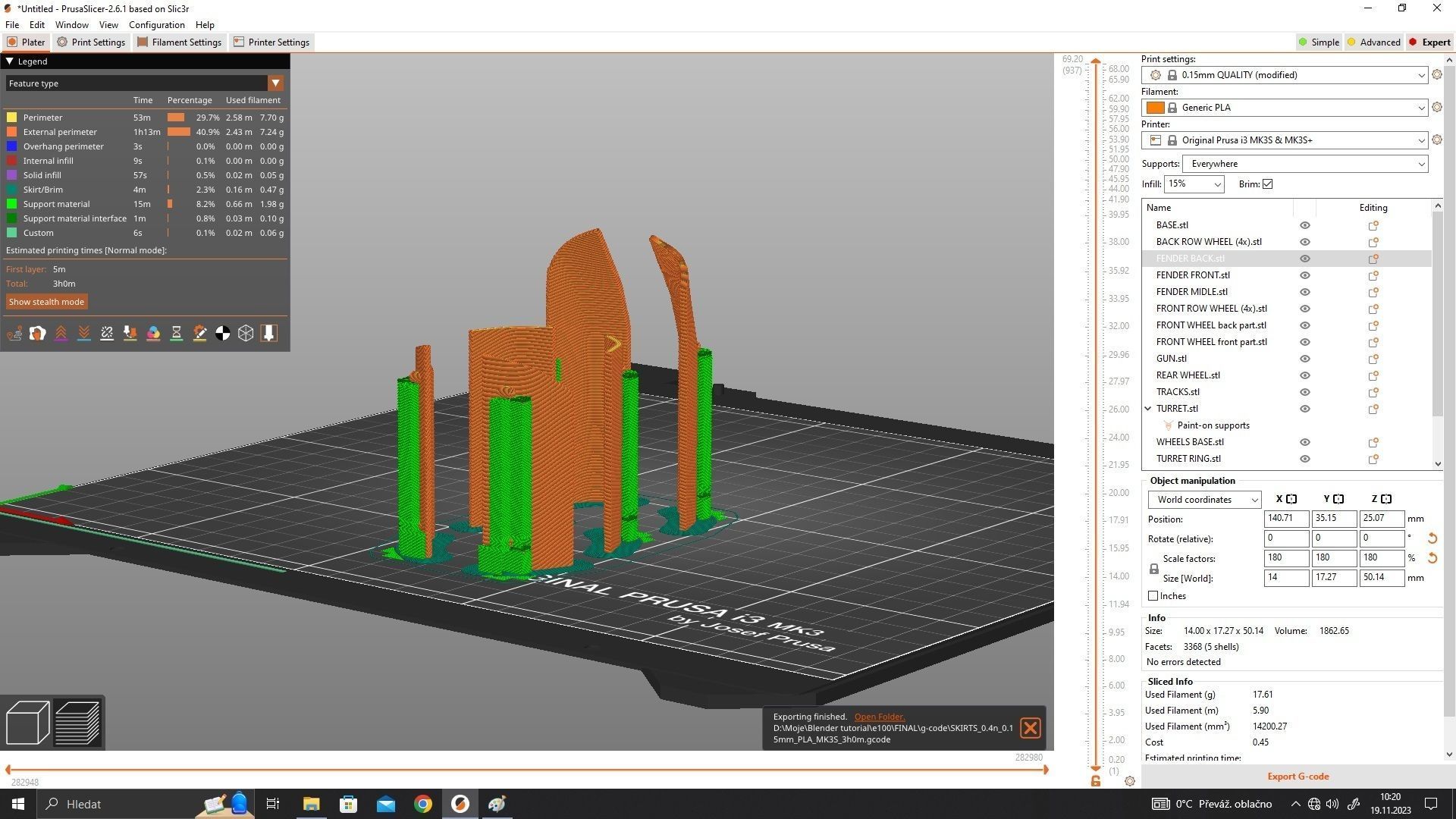
Task: Open the Supports dropdown showing Everywhere
Action: point(1304,164)
